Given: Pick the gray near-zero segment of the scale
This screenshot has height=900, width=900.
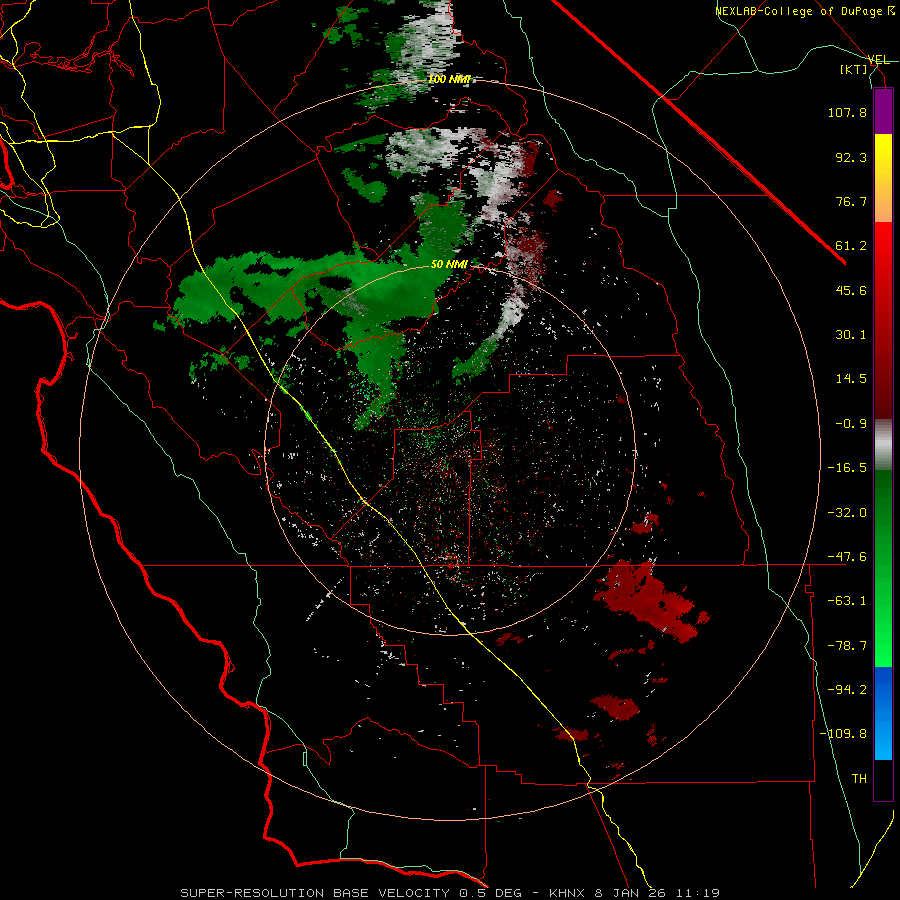Looking at the screenshot, I should point(883,445).
